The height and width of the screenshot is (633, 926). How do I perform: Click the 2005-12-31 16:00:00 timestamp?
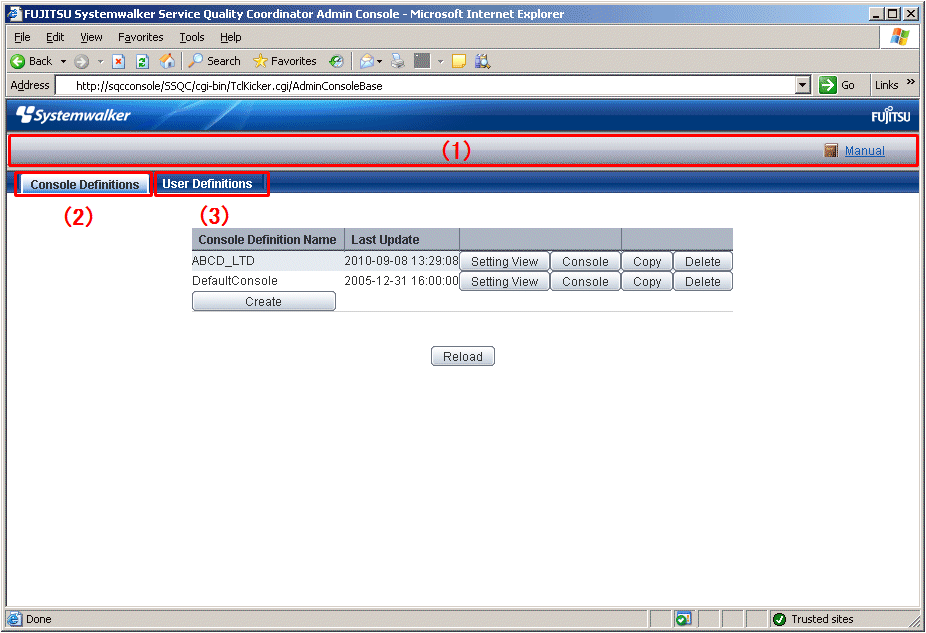pyautogui.click(x=402, y=281)
